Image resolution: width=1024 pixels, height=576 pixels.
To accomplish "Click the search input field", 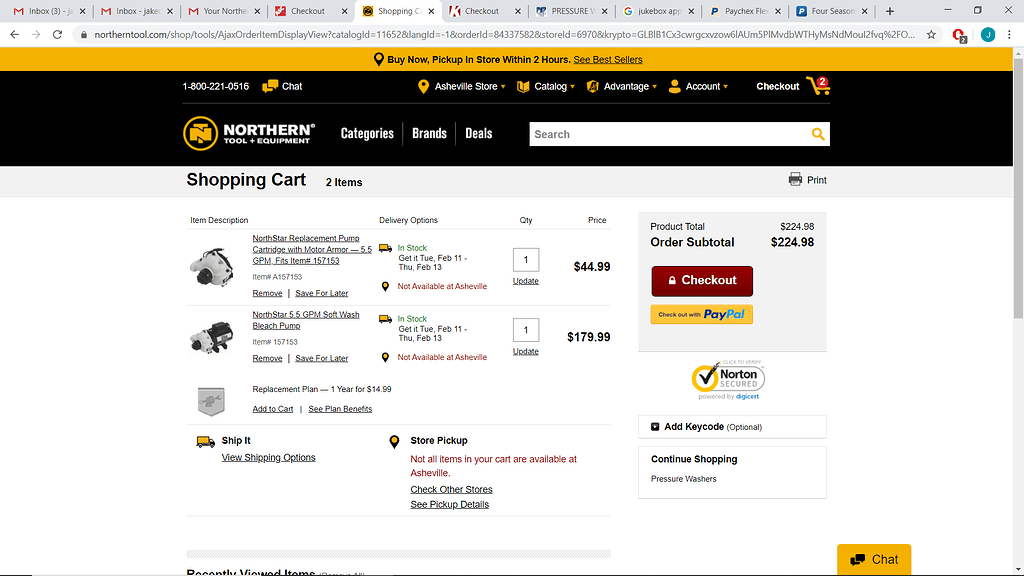I will [x=668, y=134].
